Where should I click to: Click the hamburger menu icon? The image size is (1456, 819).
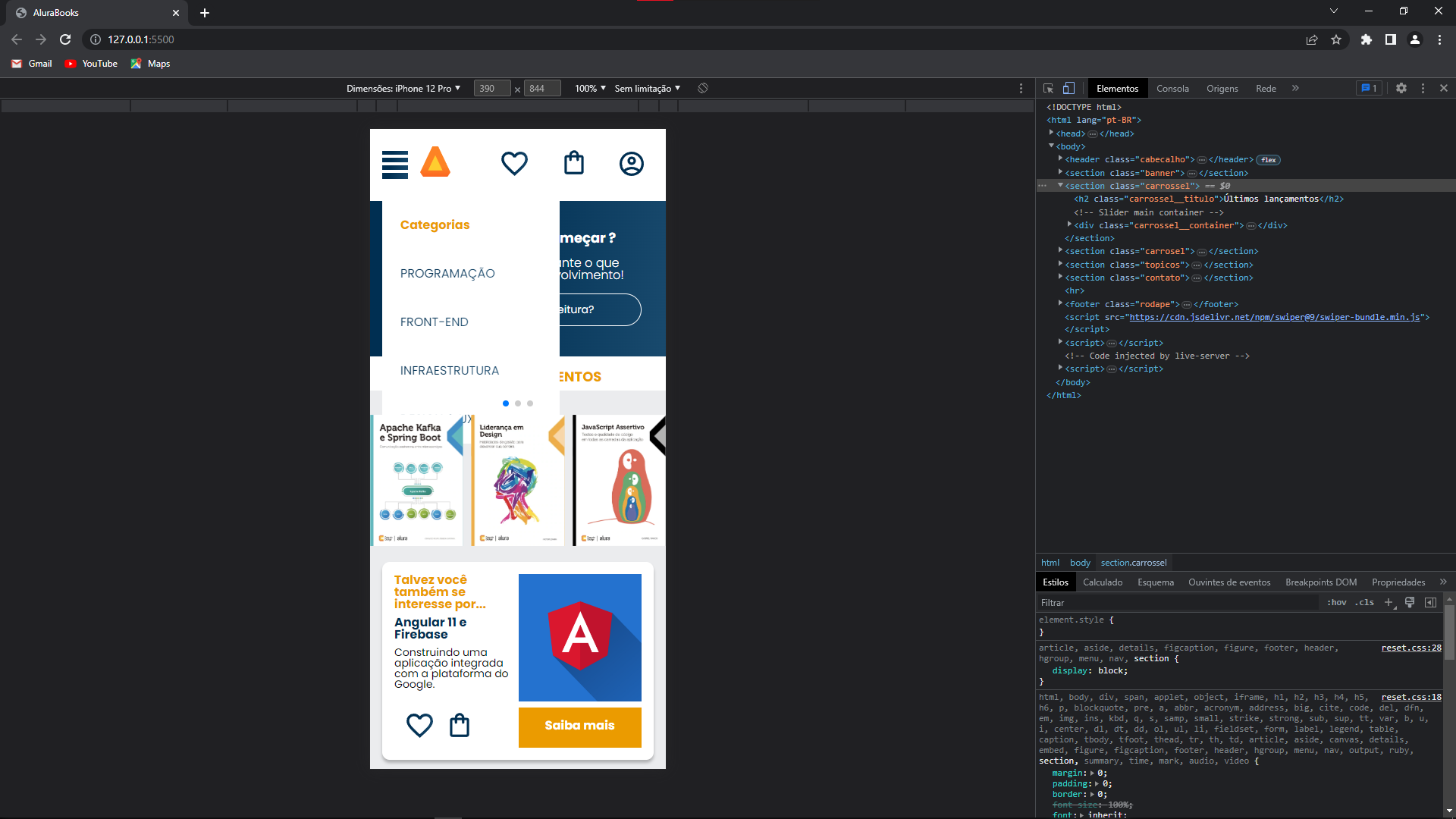tap(395, 164)
